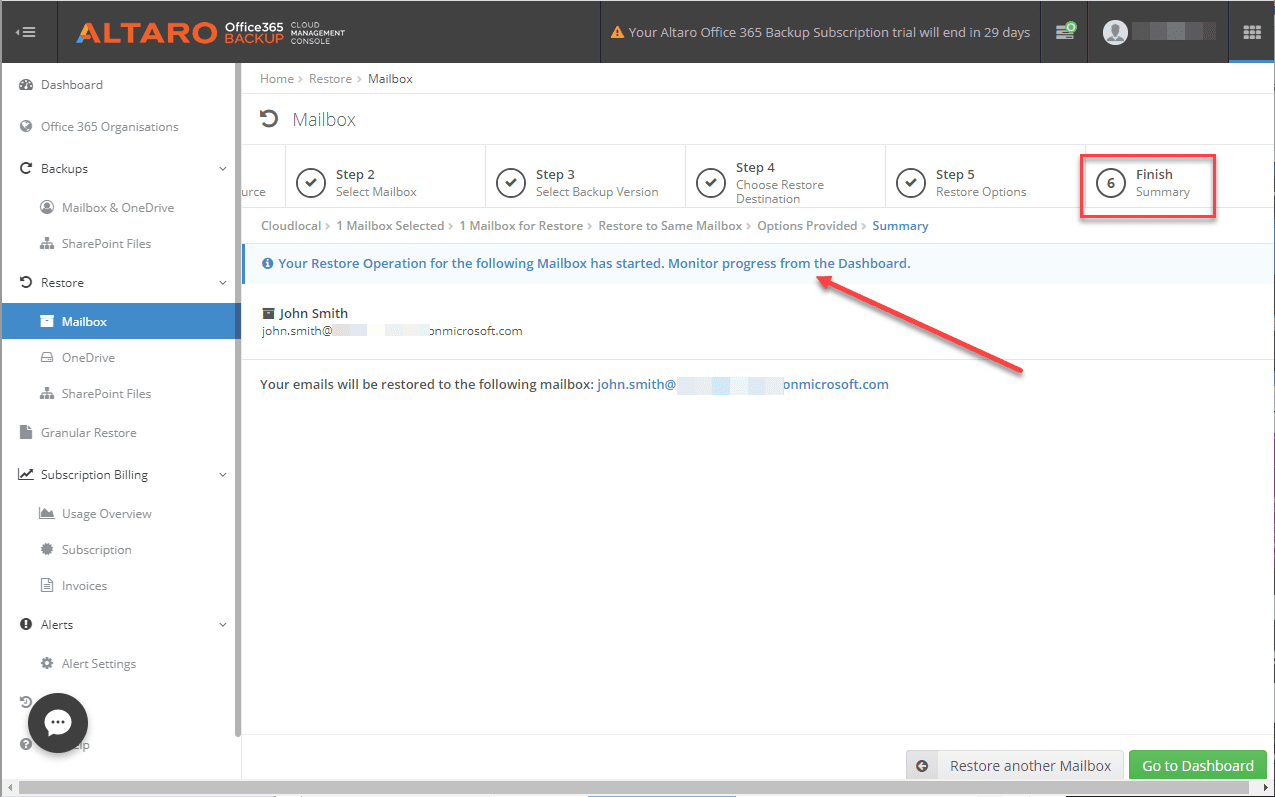
Task: Click the Dashboard gauge icon
Action: tap(27, 85)
